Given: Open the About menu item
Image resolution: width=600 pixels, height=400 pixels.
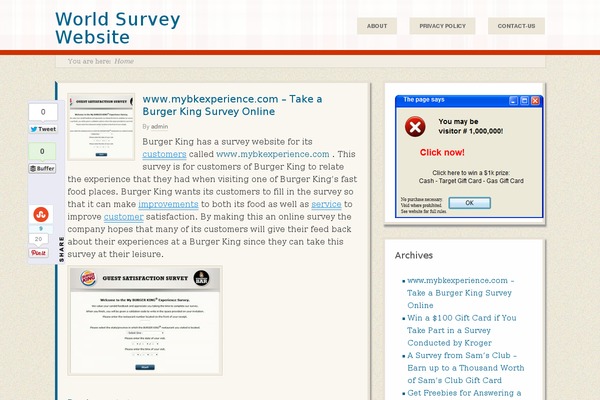Looking at the screenshot, I should [x=377, y=26].
